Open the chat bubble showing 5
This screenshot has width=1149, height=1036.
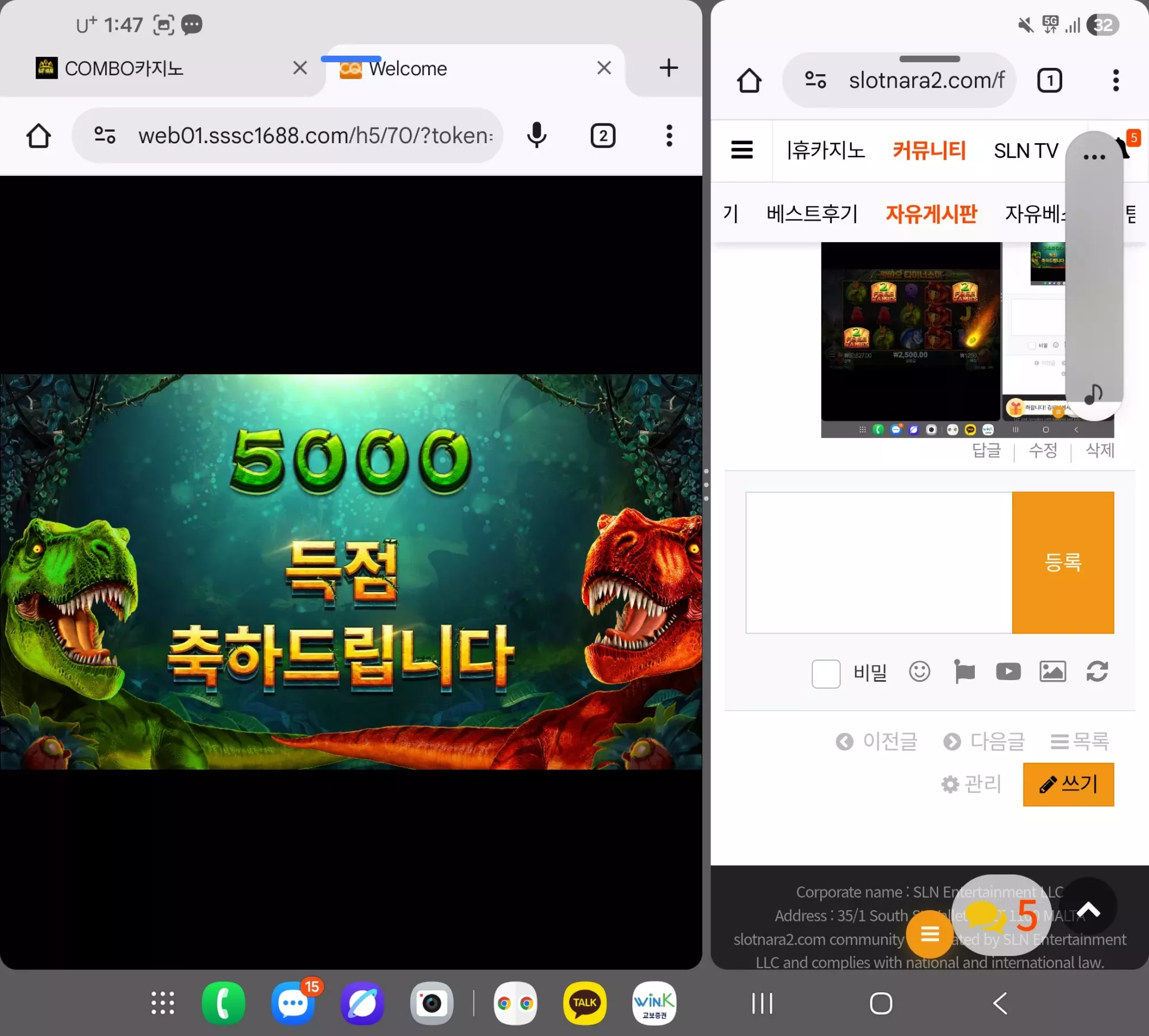1001,915
